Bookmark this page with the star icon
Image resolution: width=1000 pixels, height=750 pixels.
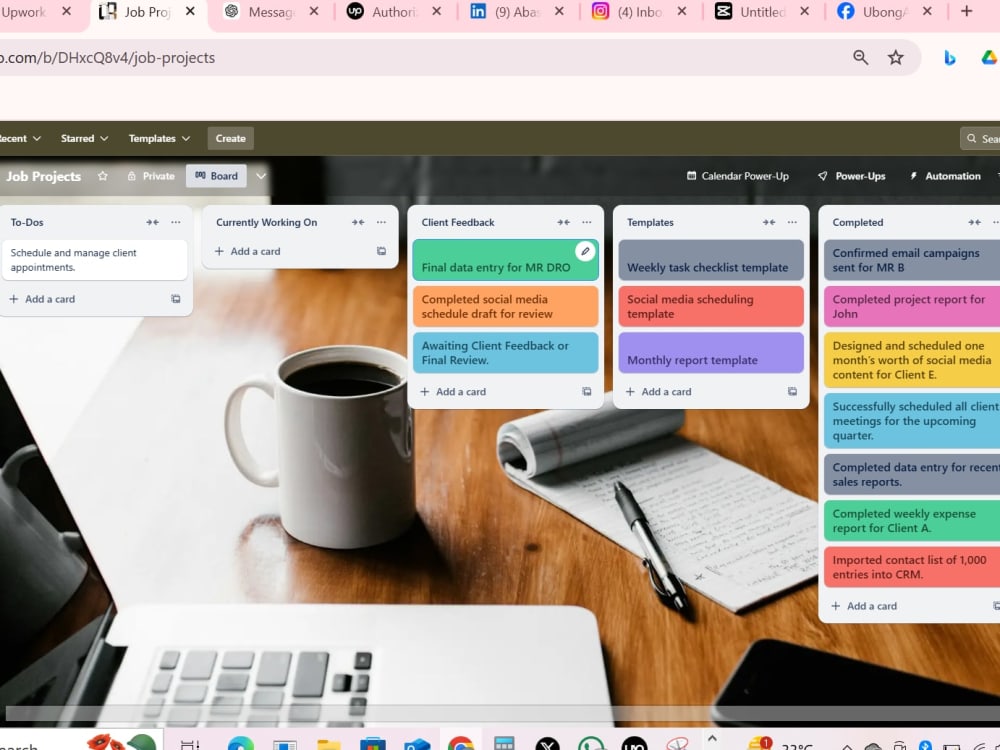(895, 57)
